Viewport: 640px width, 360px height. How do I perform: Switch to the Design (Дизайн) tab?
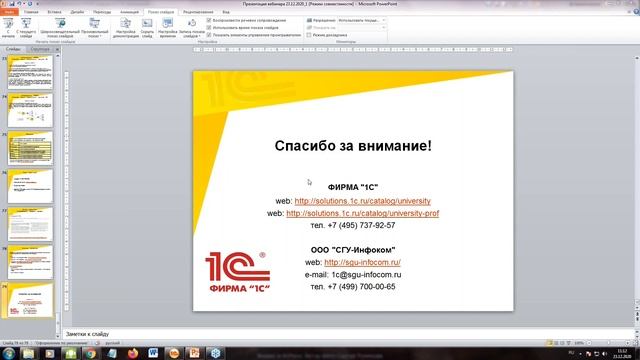[x=77, y=12]
